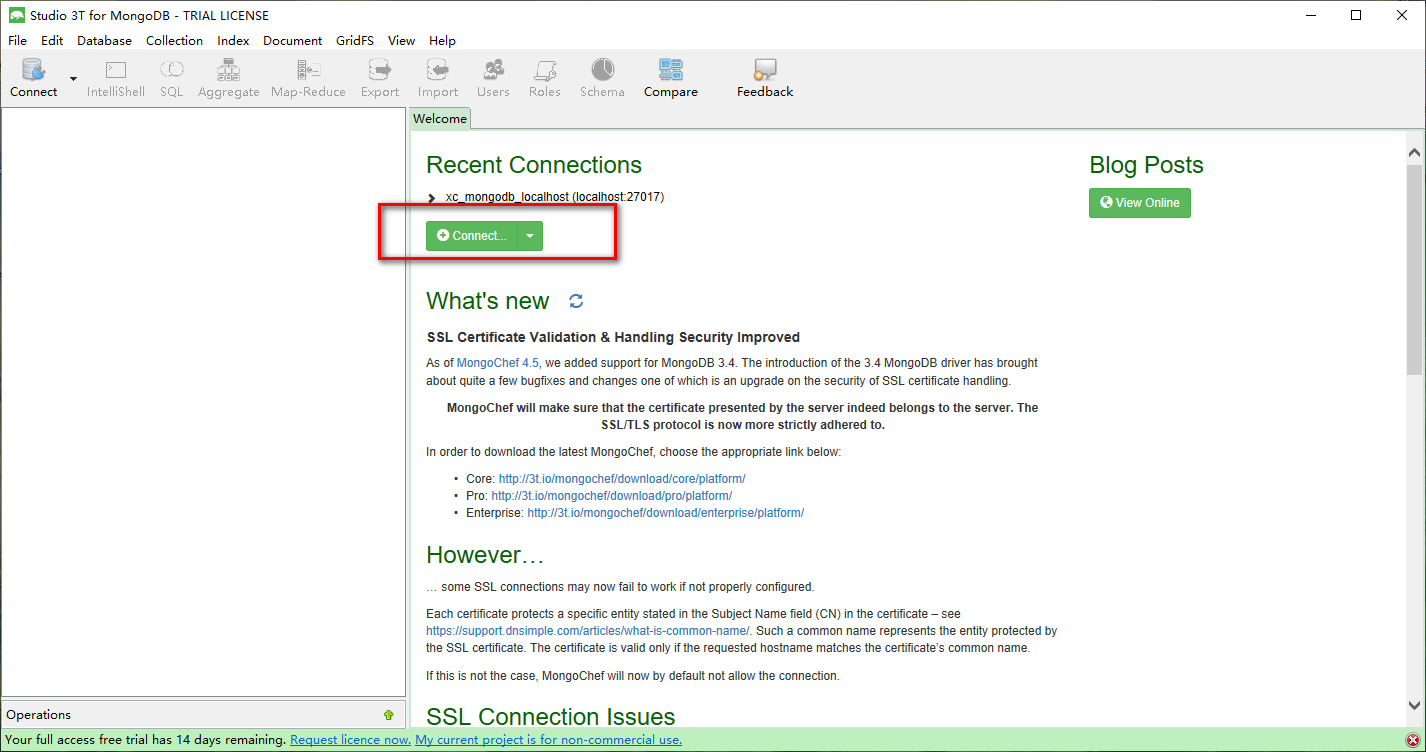This screenshot has width=1426, height=752.
Task: Open the Roles manager
Action: [545, 78]
